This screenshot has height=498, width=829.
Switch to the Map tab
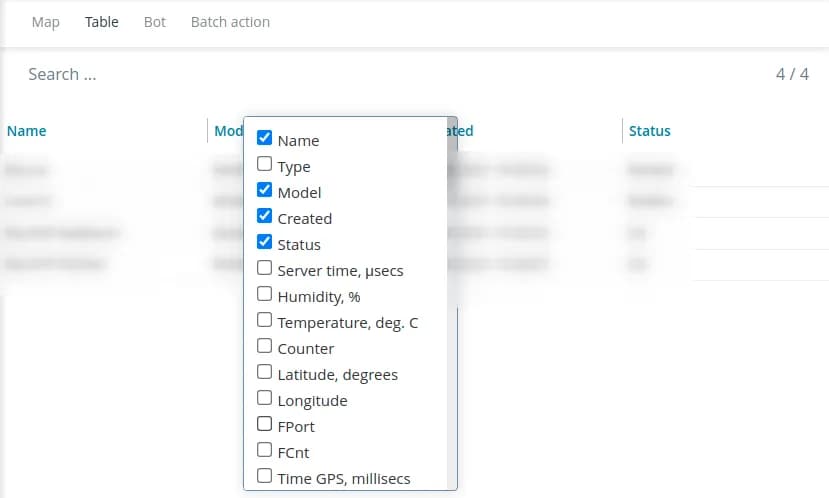[46, 22]
